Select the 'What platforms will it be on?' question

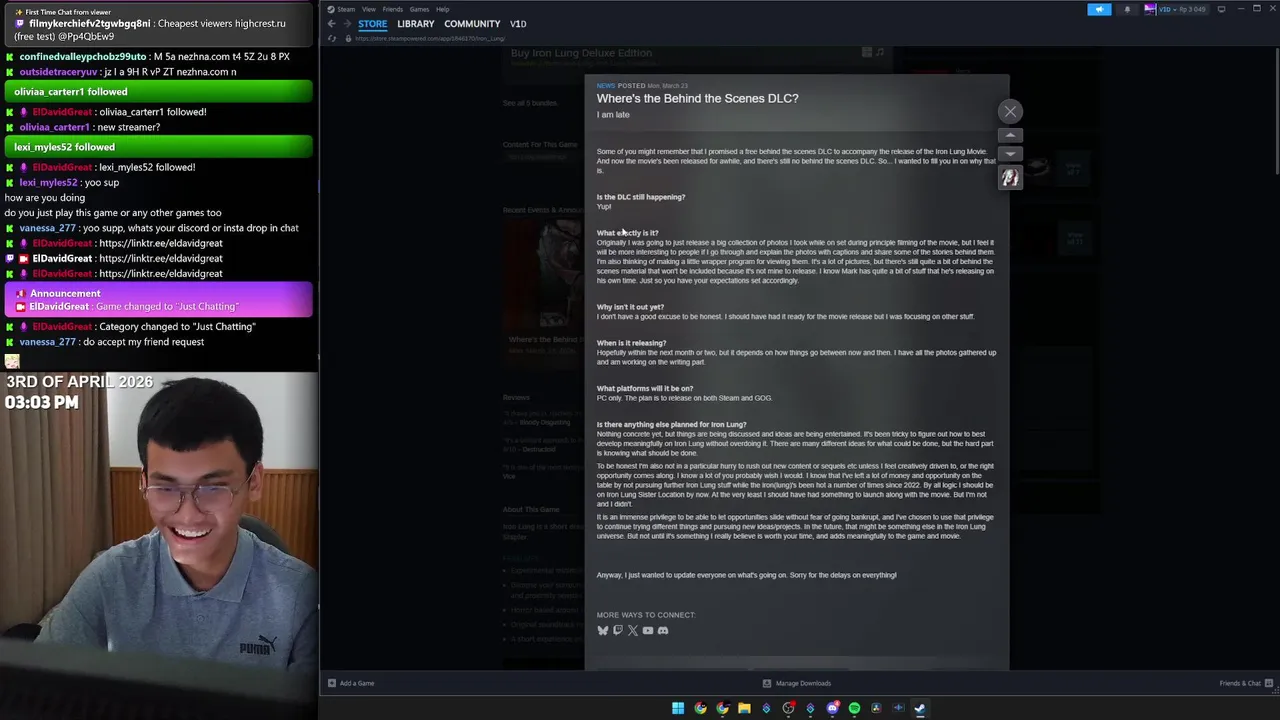click(x=645, y=388)
